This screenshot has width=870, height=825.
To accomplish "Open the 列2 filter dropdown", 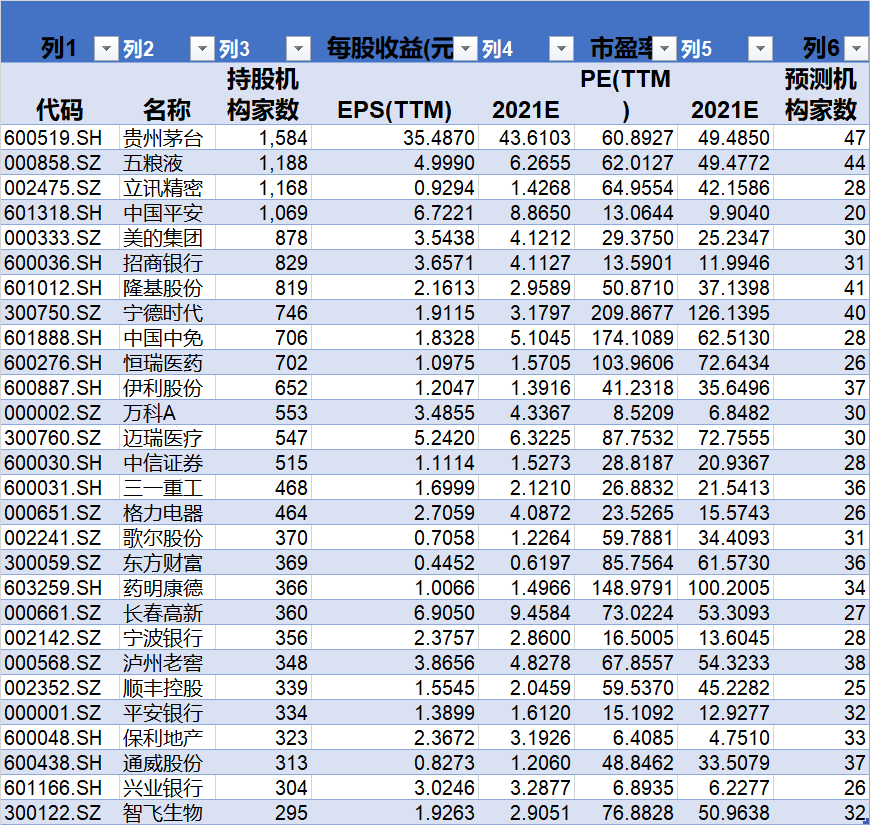I will pyautogui.click(x=202, y=49).
